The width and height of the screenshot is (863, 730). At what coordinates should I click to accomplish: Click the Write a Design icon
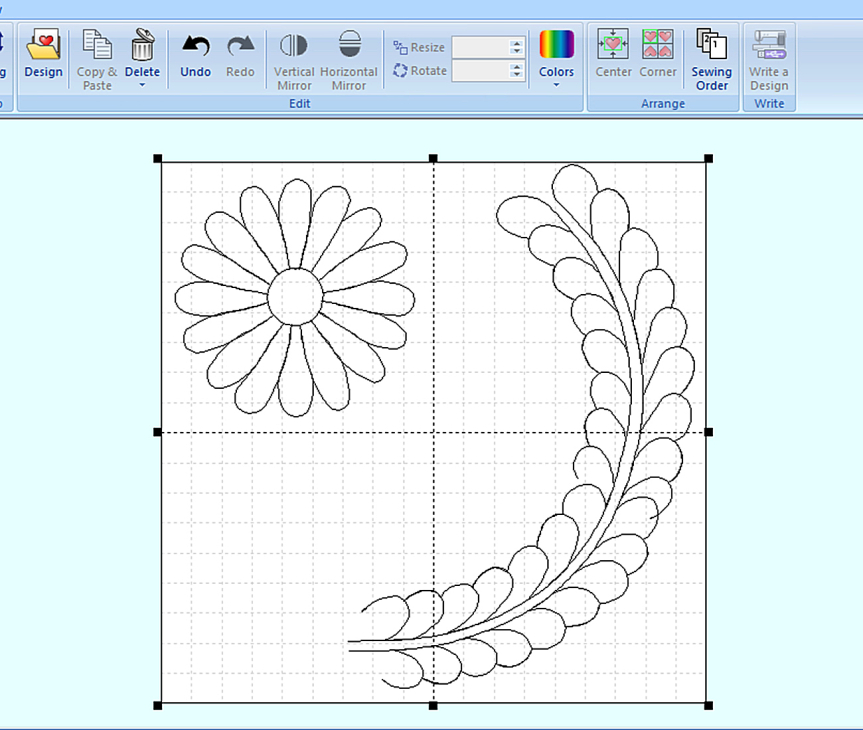769,46
